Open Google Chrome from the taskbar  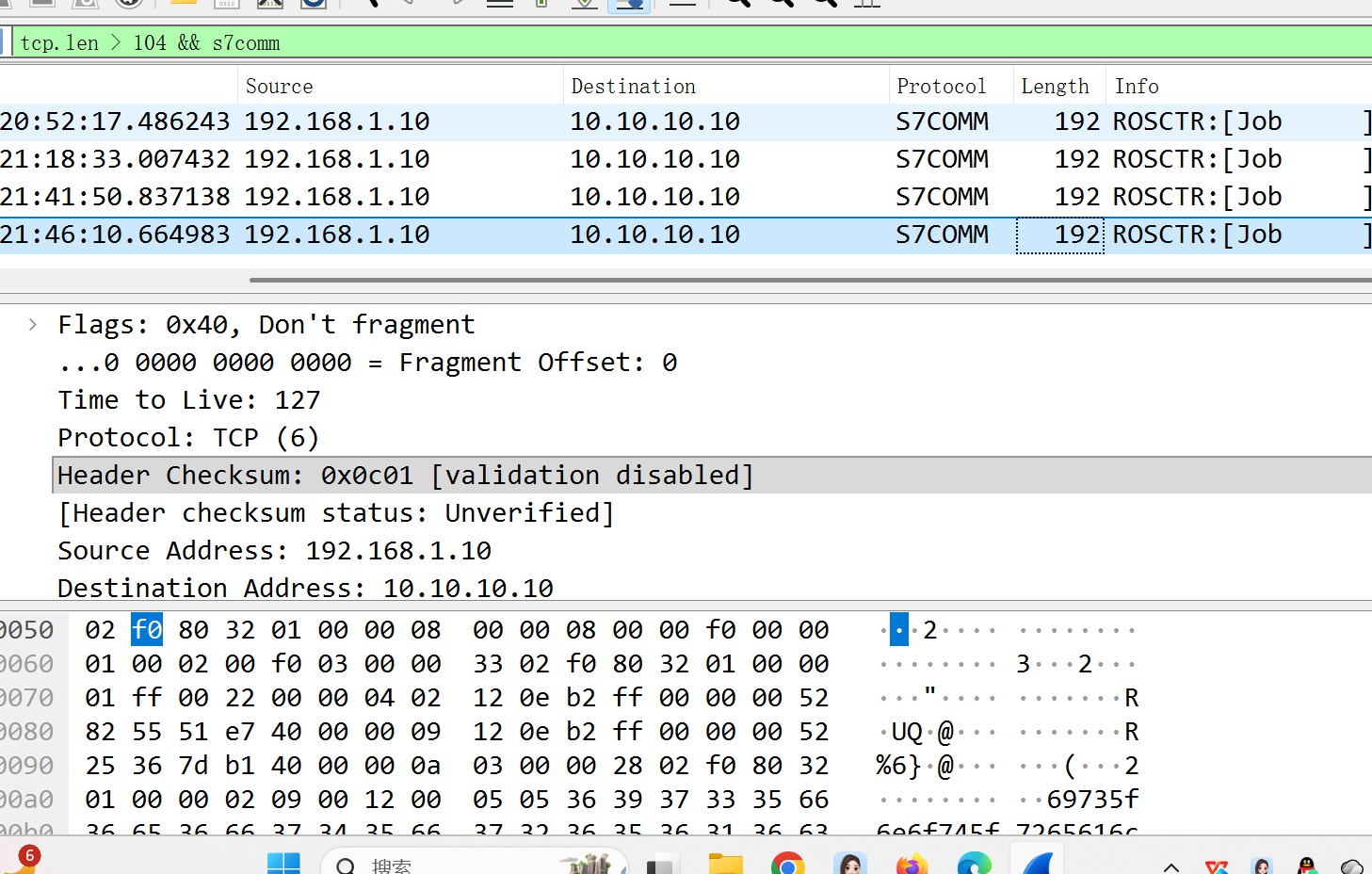[787, 864]
